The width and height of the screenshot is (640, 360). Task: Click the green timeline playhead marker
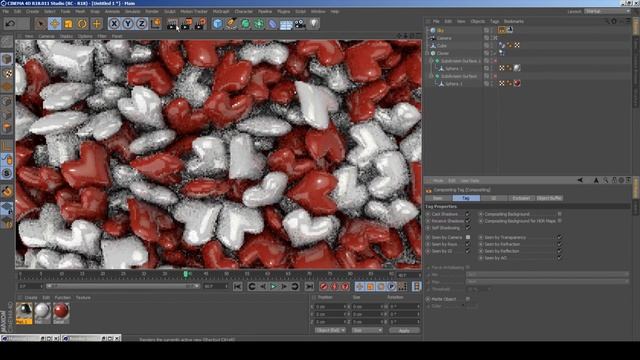click(x=186, y=274)
